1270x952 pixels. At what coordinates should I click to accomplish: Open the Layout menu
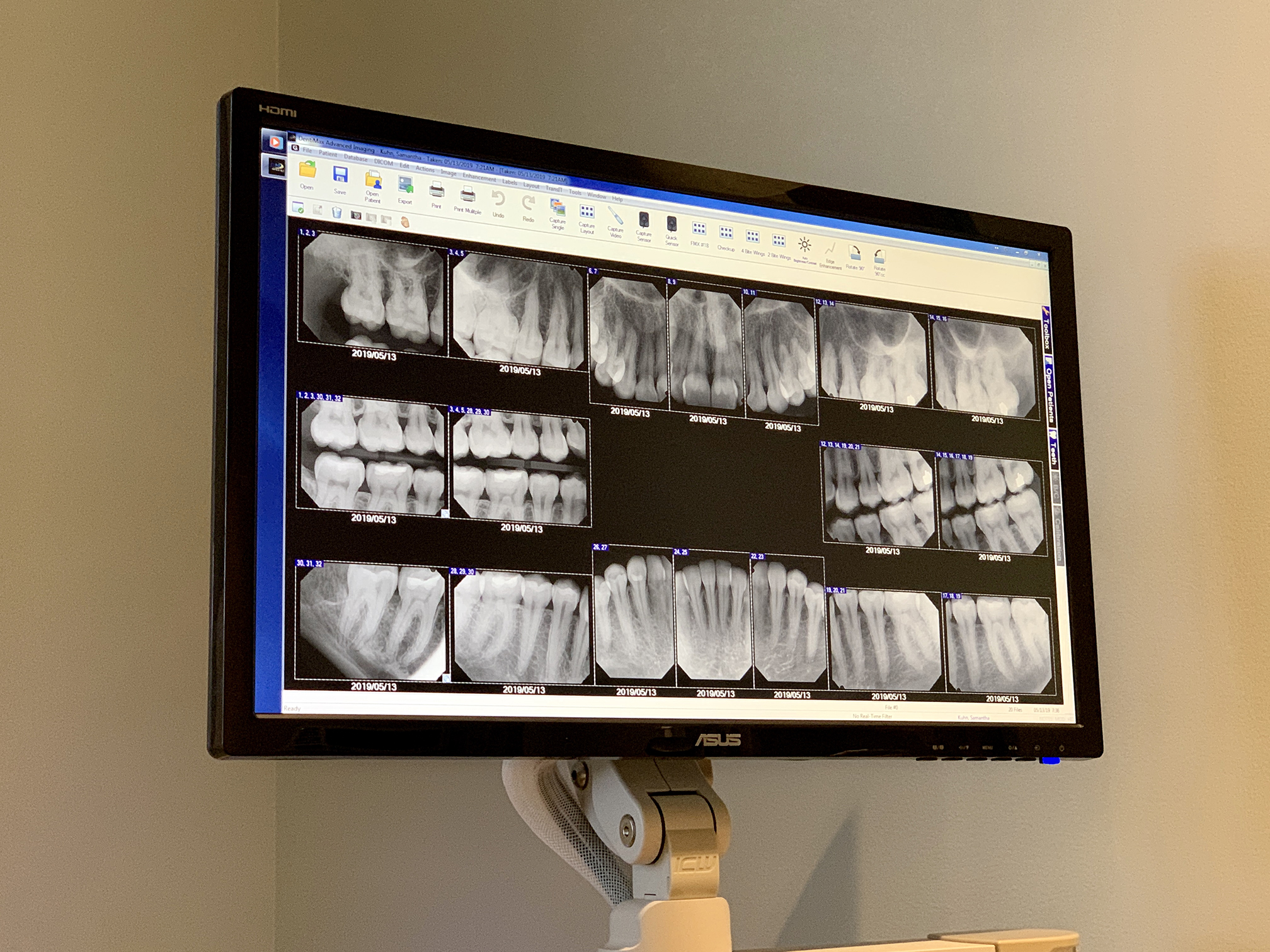pyautogui.click(x=531, y=185)
